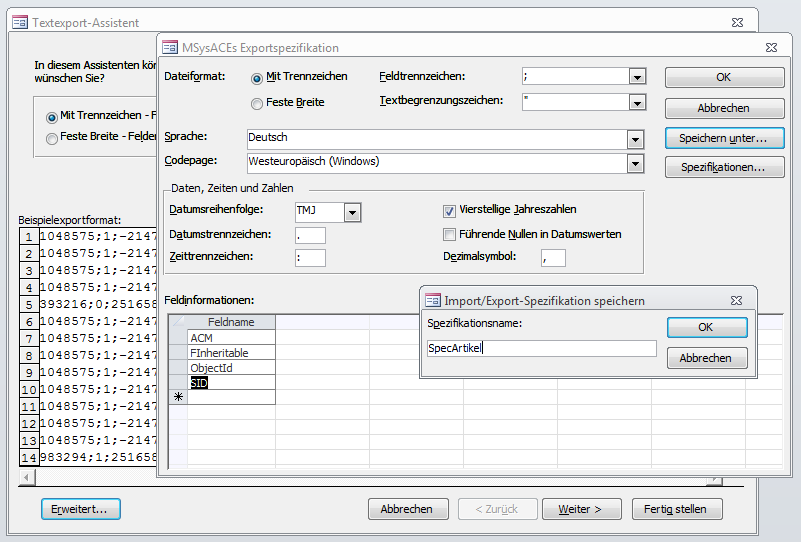This screenshot has height=542, width=801.
Task: Open the Datumsreihenfolge dropdown
Action: click(x=351, y=212)
